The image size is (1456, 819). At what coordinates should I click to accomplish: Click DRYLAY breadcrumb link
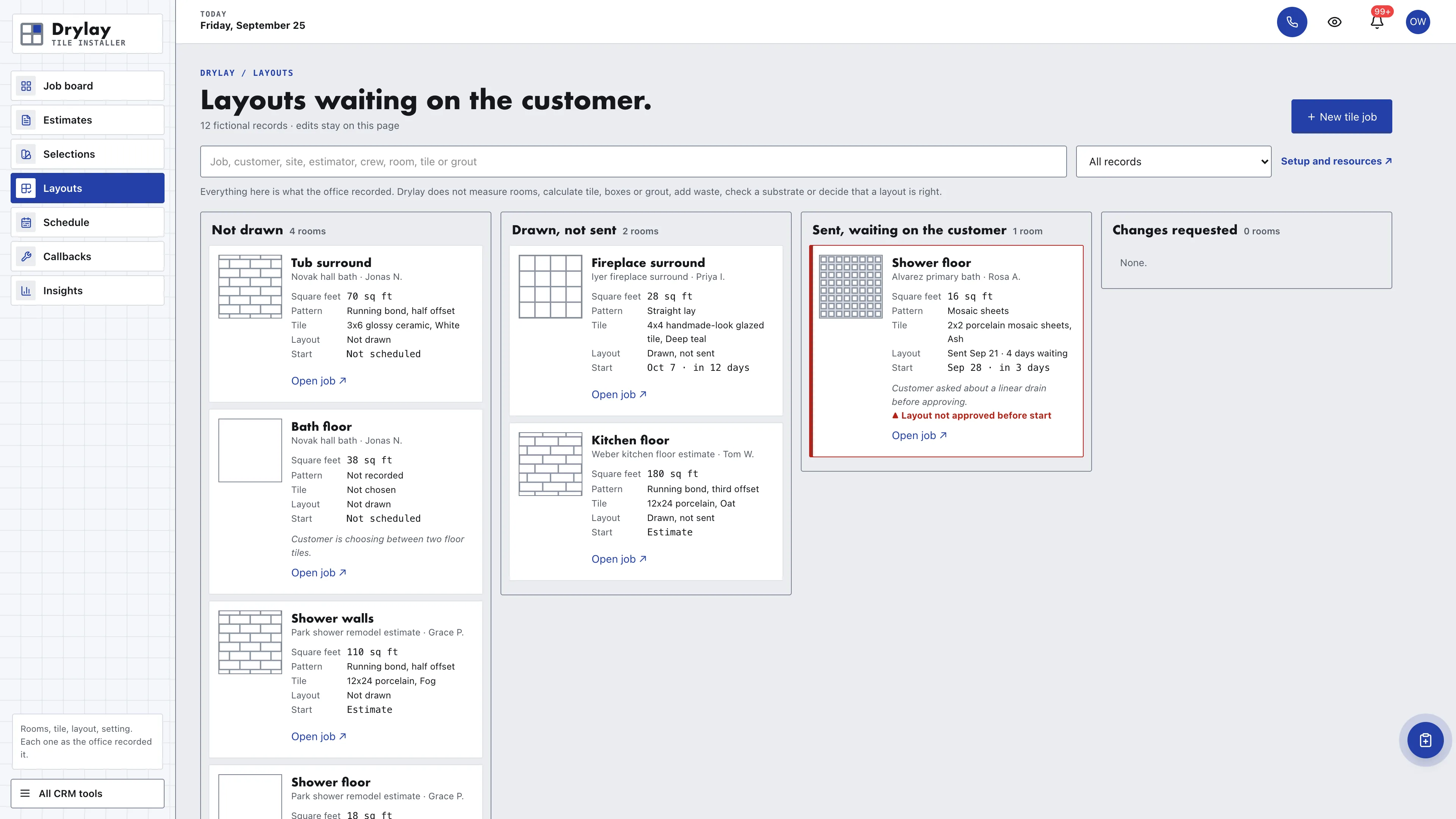click(x=218, y=73)
